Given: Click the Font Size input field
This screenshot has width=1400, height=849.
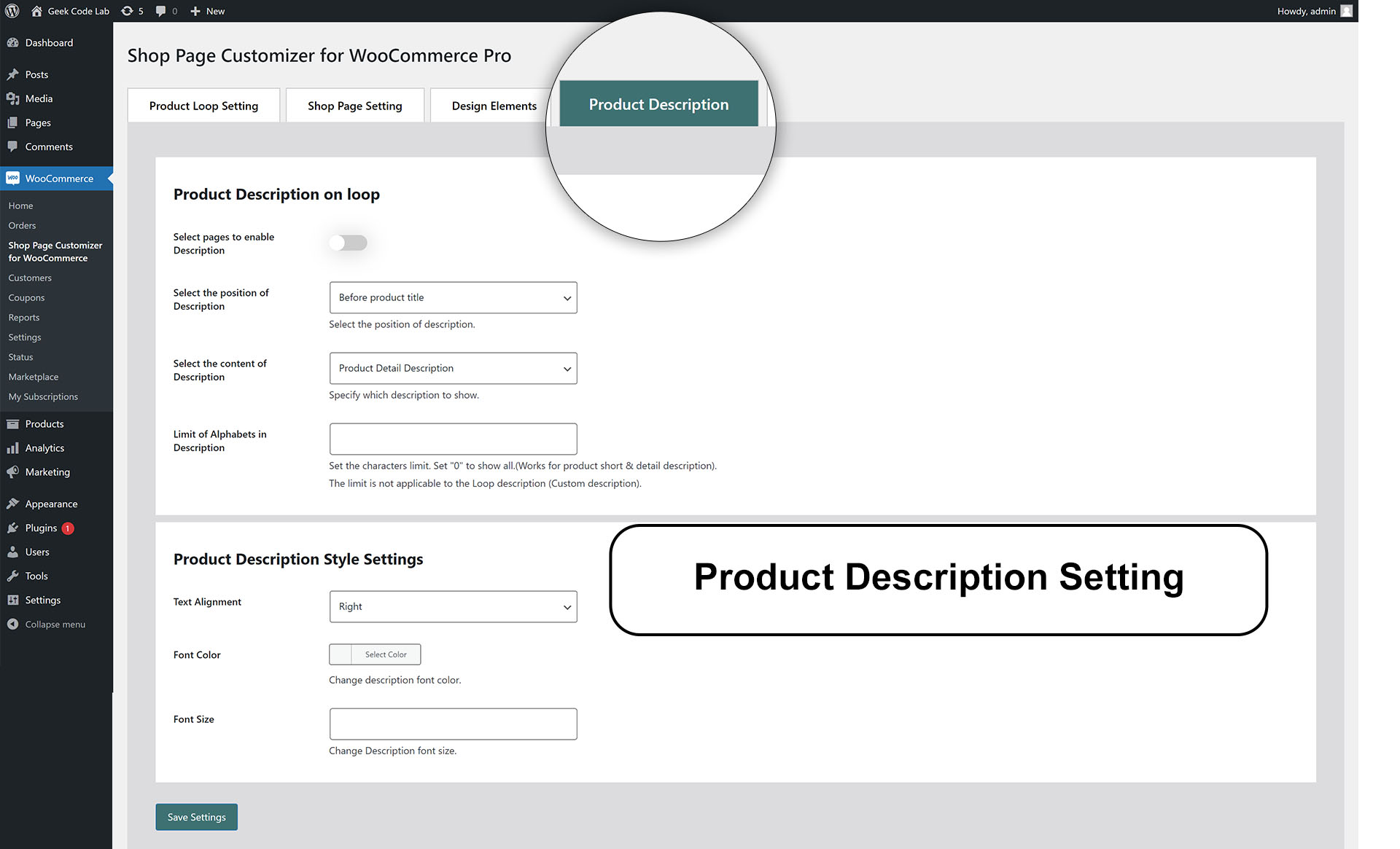Looking at the screenshot, I should (x=453, y=724).
